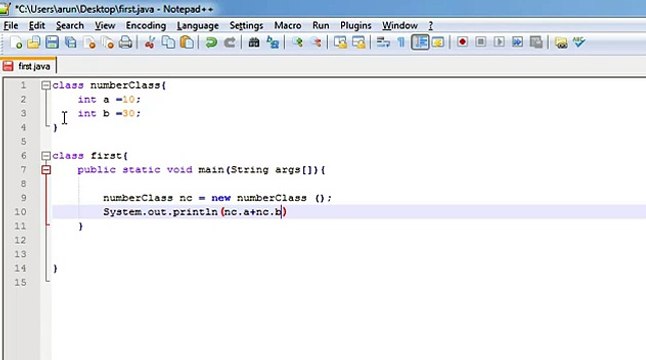
Task: Click the Zoom In icon
Action: (297, 42)
